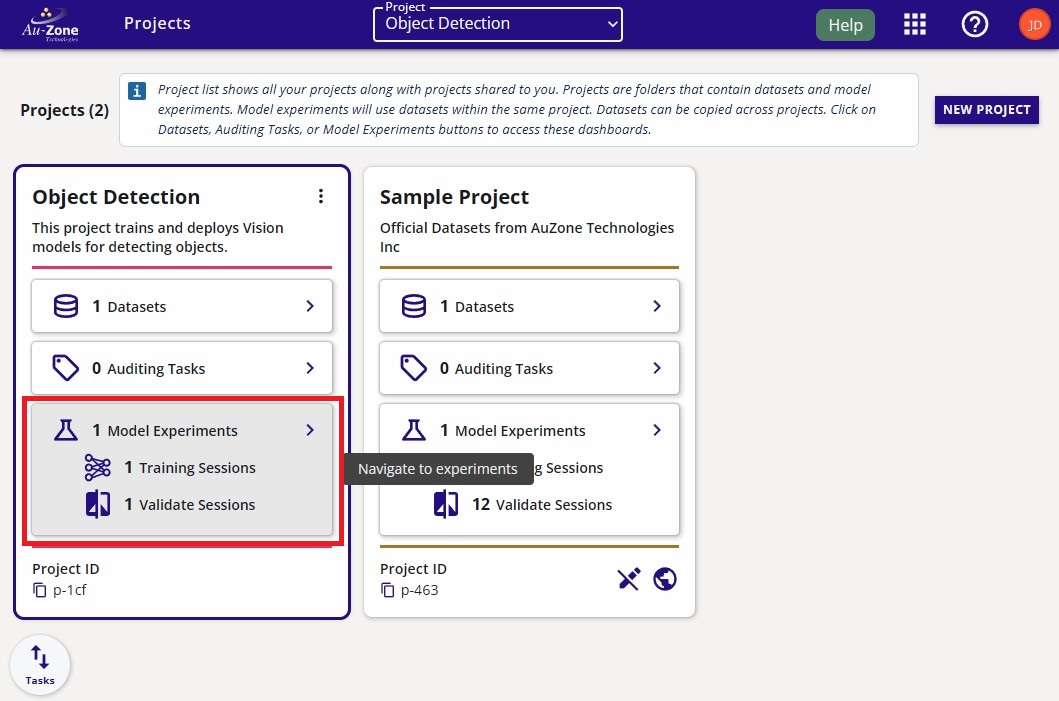Expand Datasets chevron in Object Detection card
The width and height of the screenshot is (1059, 701).
(x=310, y=306)
